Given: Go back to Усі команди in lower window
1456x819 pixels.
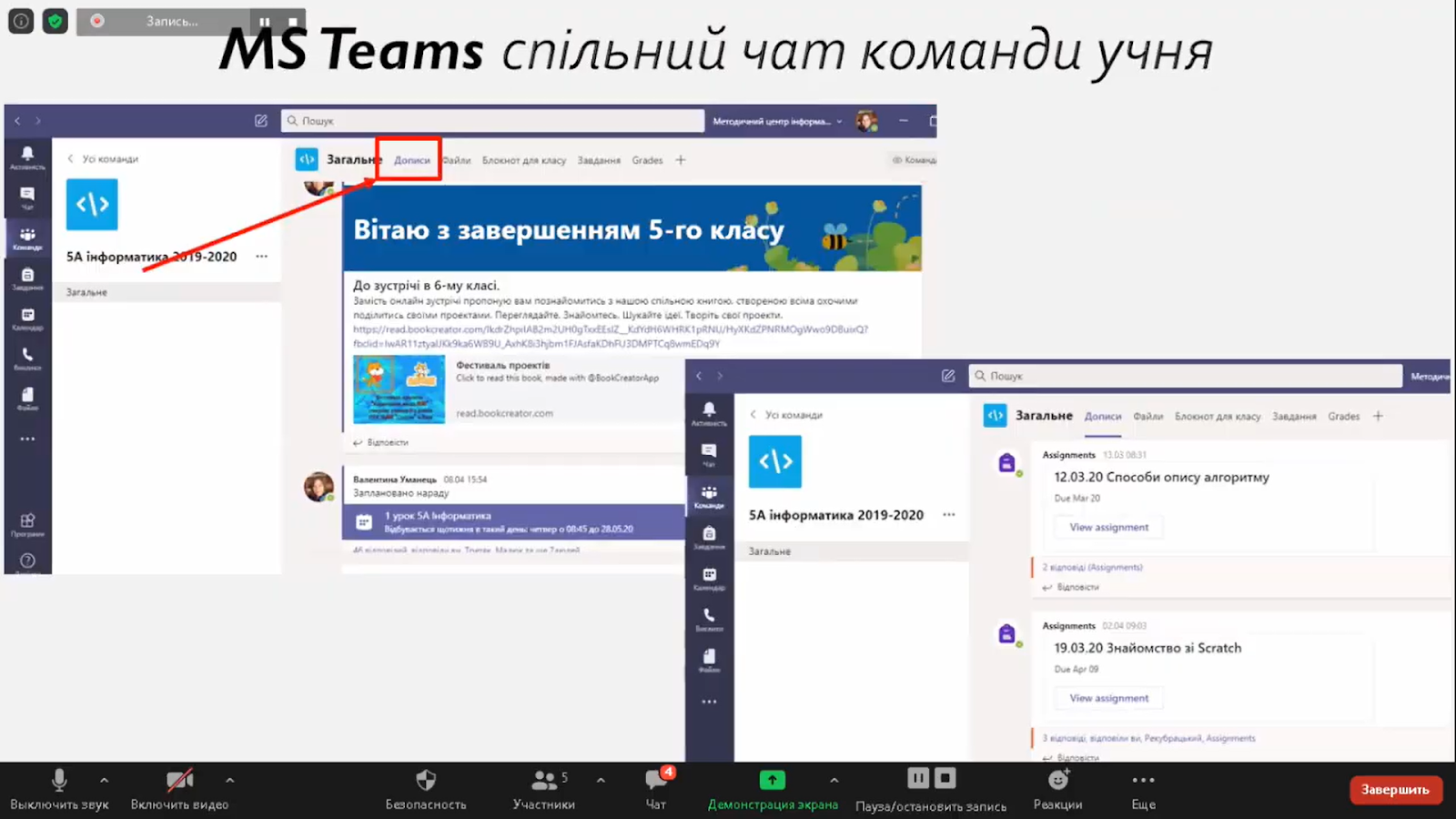Looking at the screenshot, I should coord(786,415).
